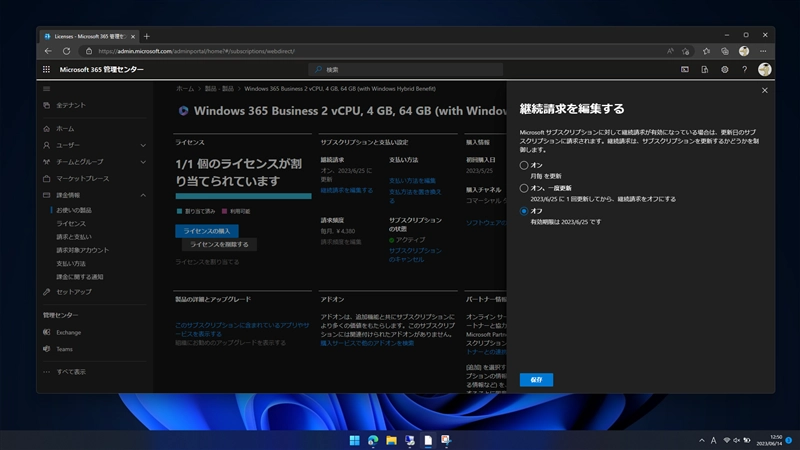800x450 pixels.
Task: Open the サブスクリプションのキャンセル link
Action: tap(415, 255)
